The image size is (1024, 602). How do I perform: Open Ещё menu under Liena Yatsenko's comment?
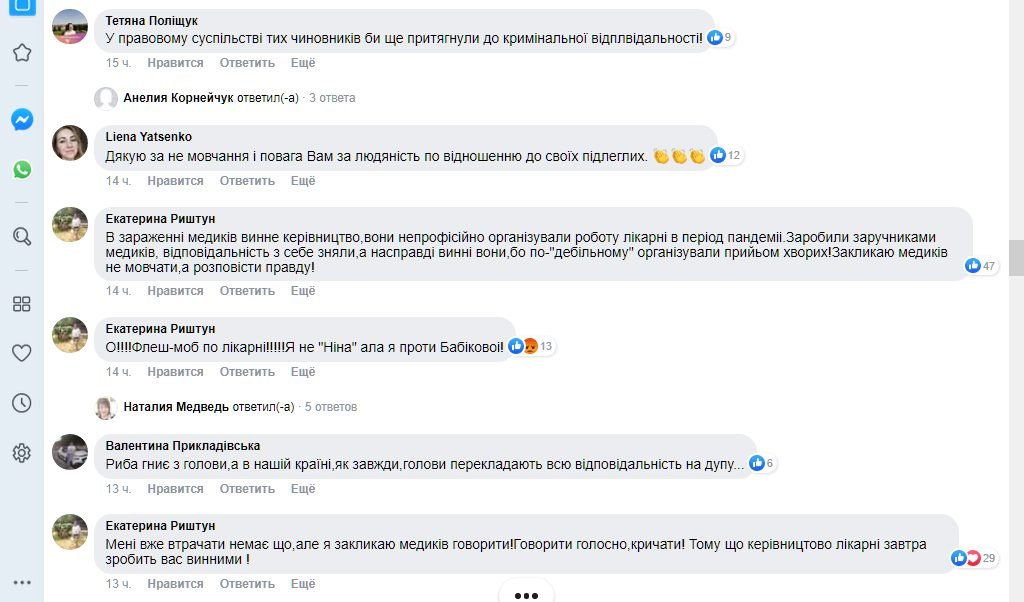coord(302,181)
